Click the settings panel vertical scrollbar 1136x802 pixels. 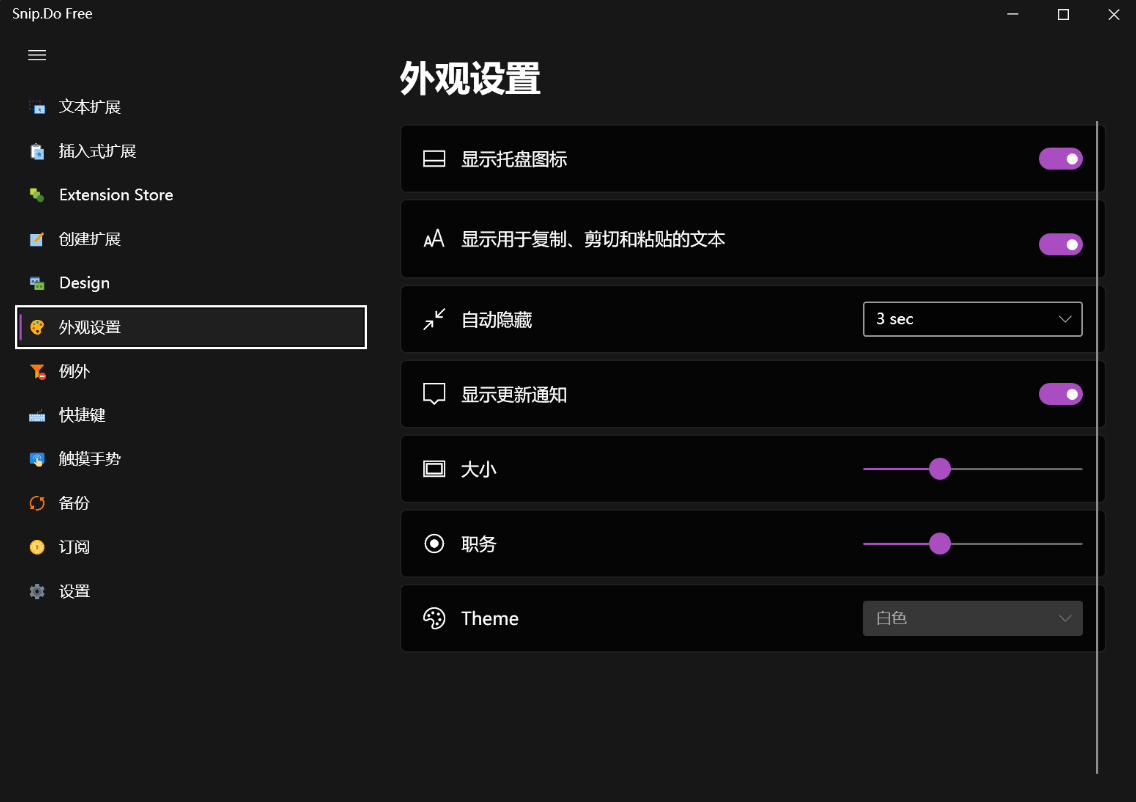click(1097, 447)
